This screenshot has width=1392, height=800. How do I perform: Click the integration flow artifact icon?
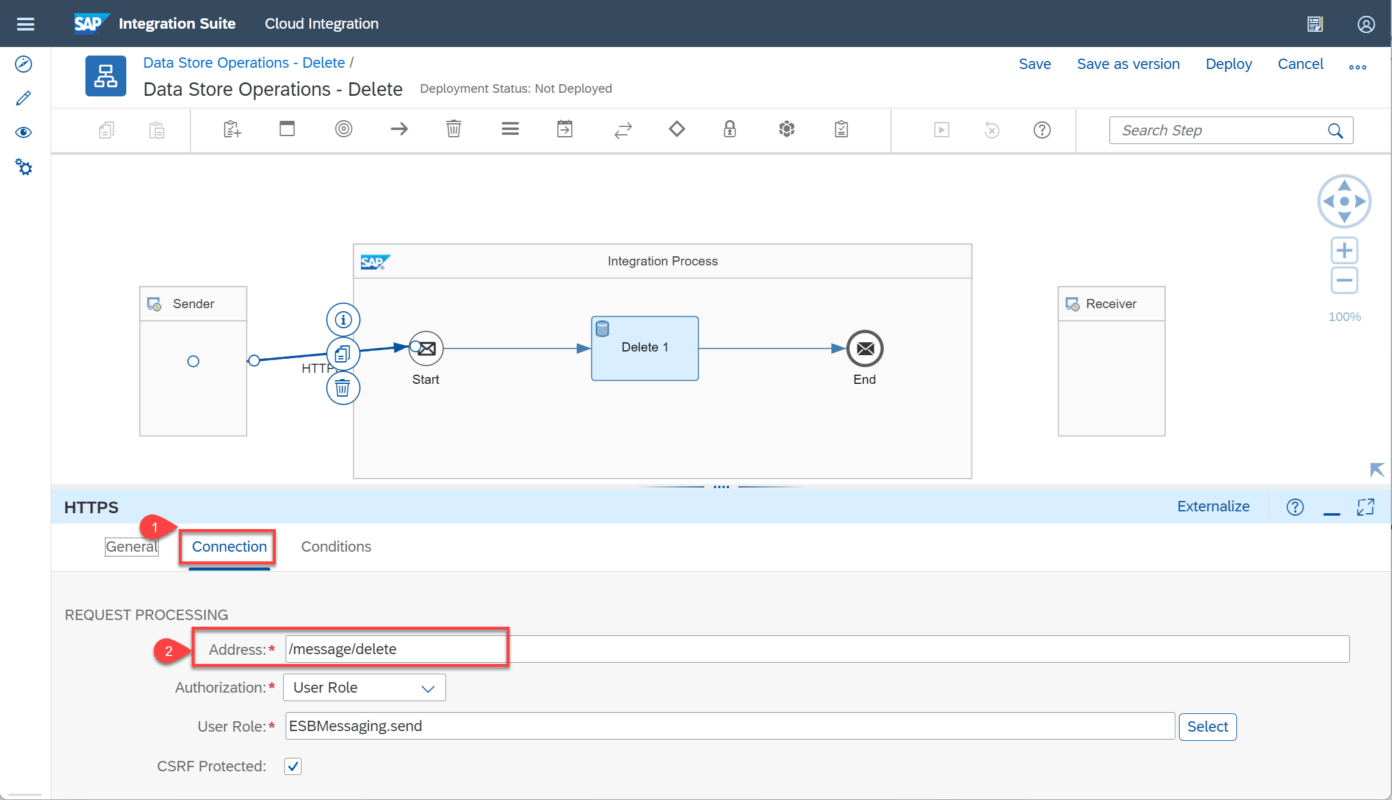[x=106, y=76]
